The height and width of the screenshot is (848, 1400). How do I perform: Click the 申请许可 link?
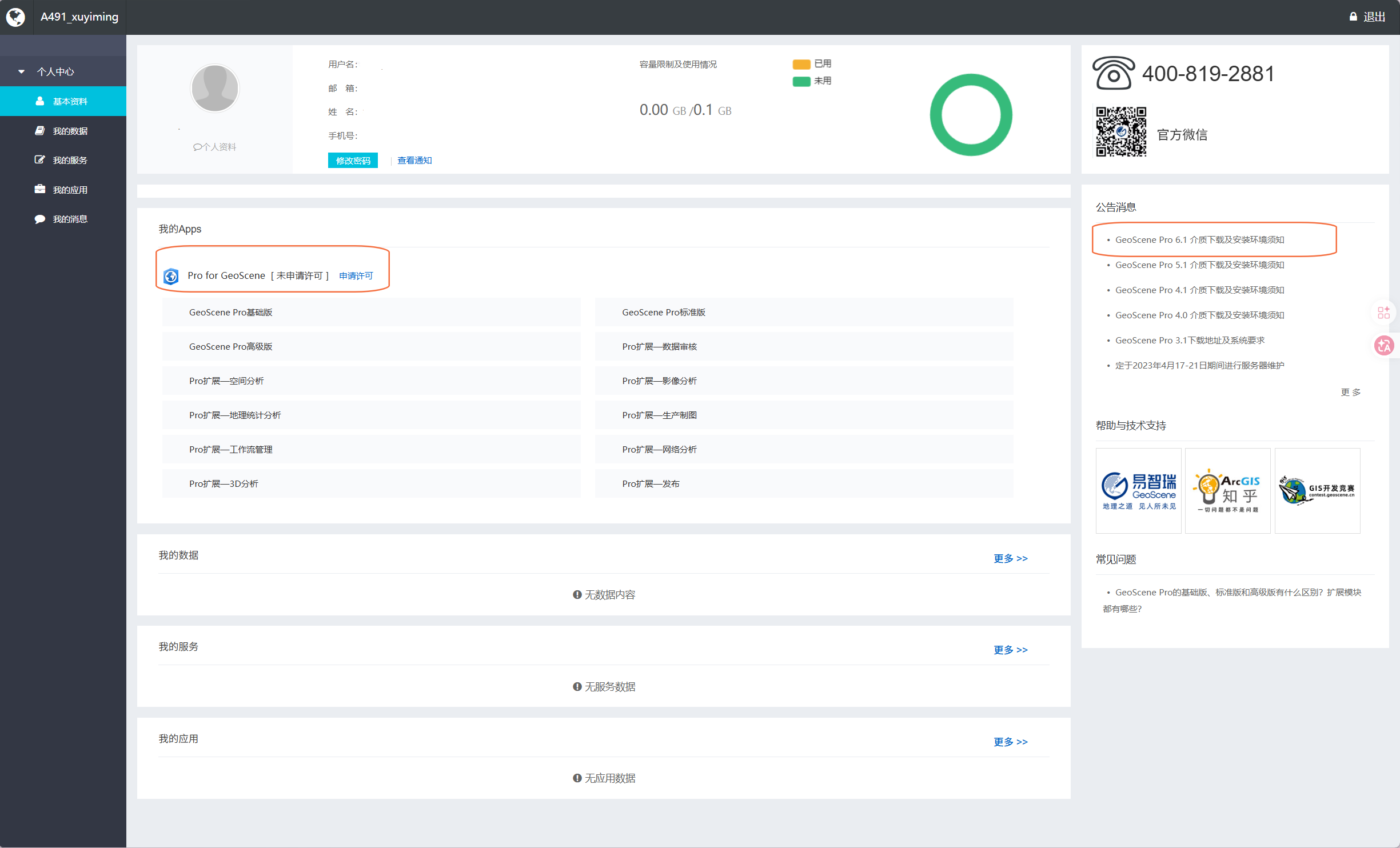click(x=356, y=276)
